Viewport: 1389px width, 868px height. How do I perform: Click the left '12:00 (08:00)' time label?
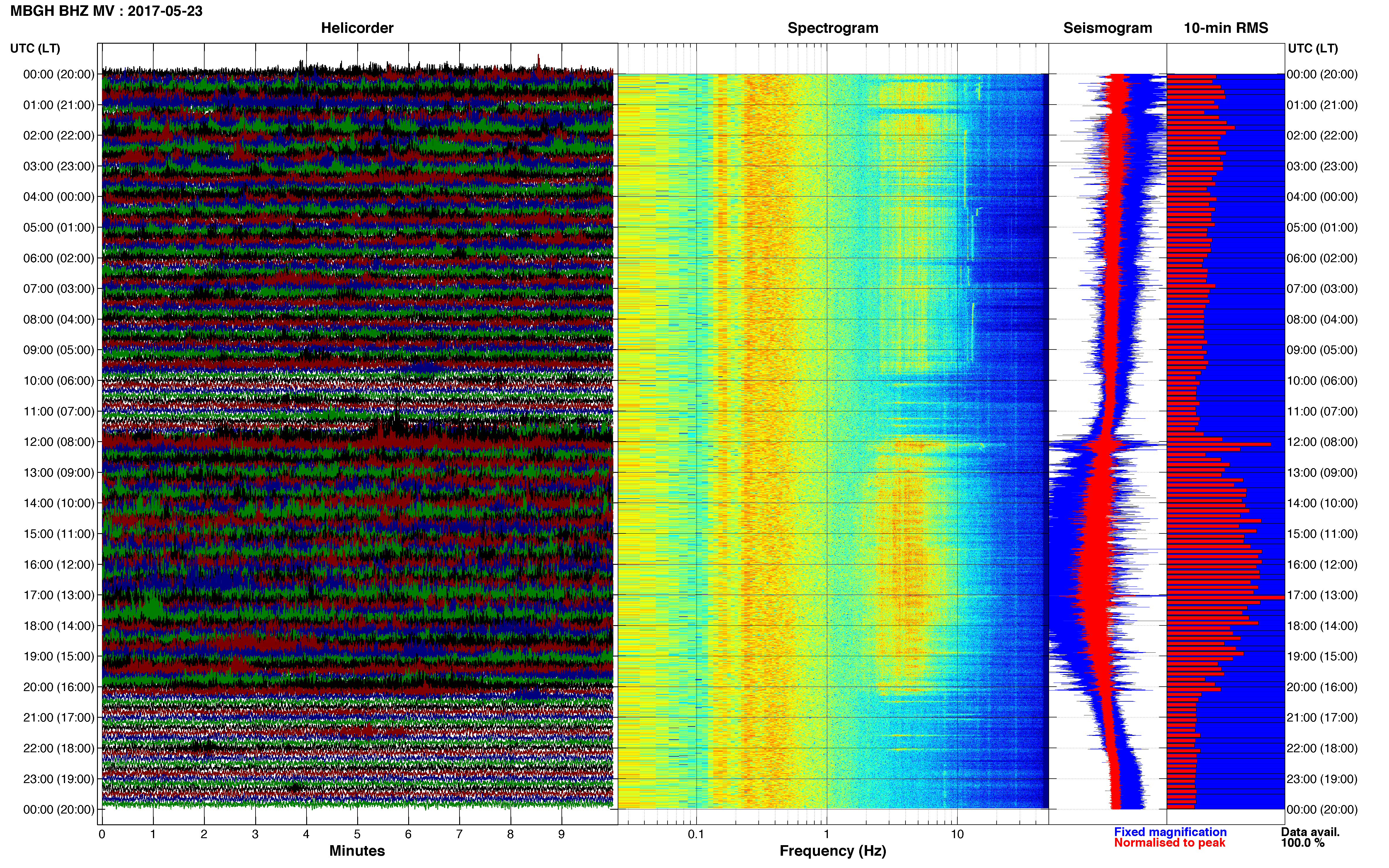click(x=59, y=442)
